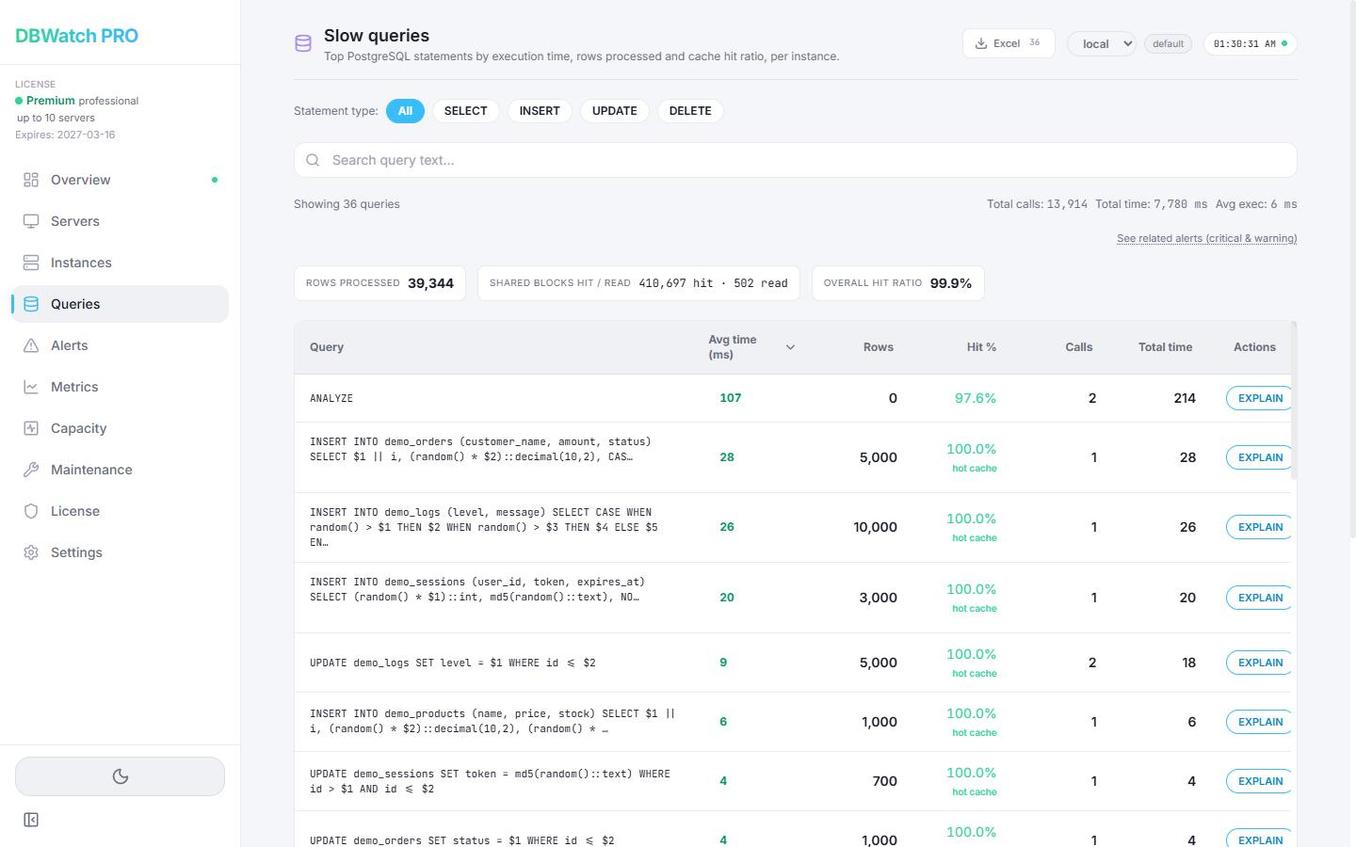
Task: Collapse the sidebar using the panel toggle
Action: (x=31, y=819)
